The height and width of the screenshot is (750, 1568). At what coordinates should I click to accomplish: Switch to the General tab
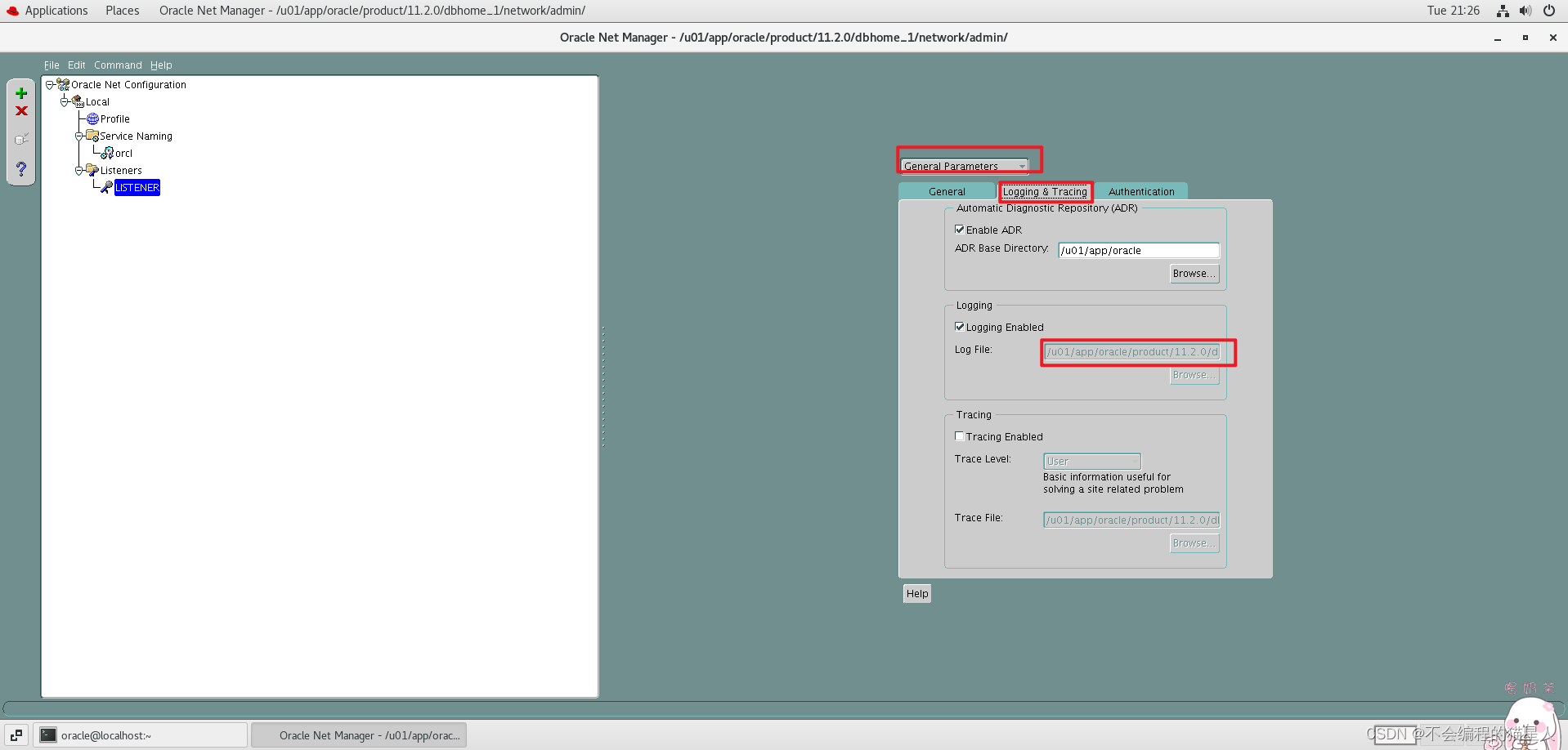coord(947,191)
